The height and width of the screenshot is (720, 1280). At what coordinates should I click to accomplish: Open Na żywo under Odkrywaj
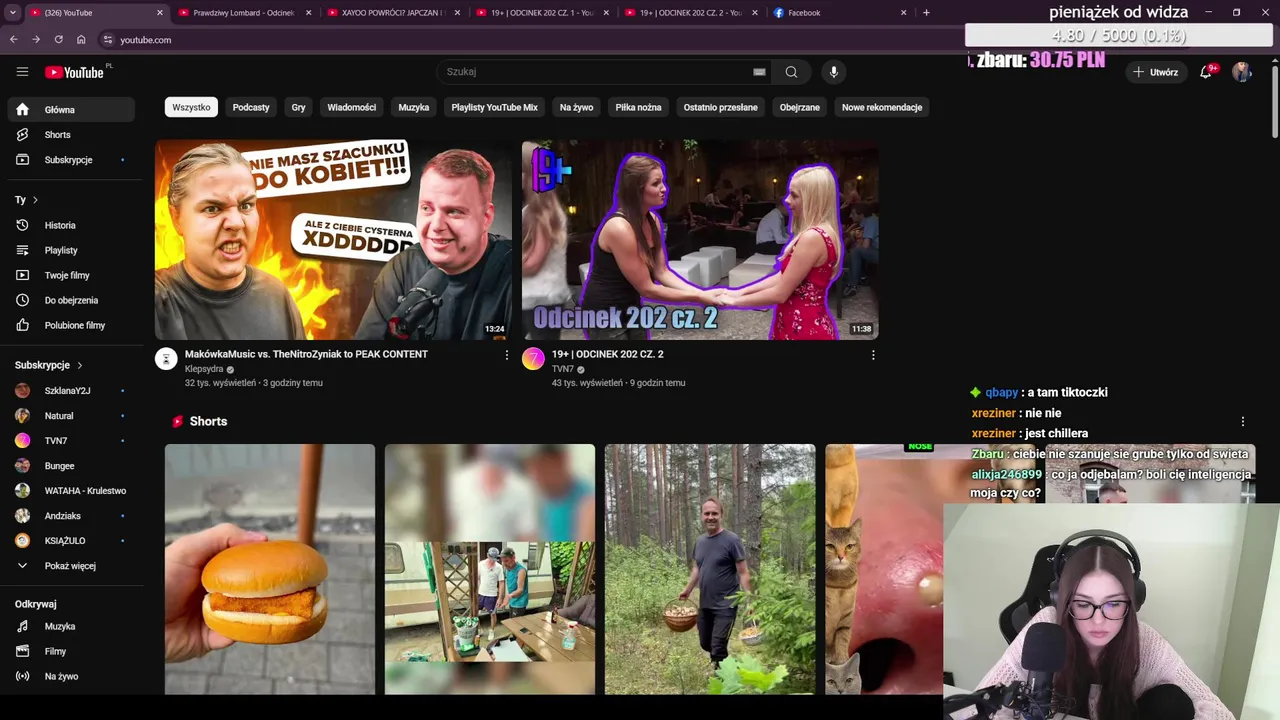point(71,676)
